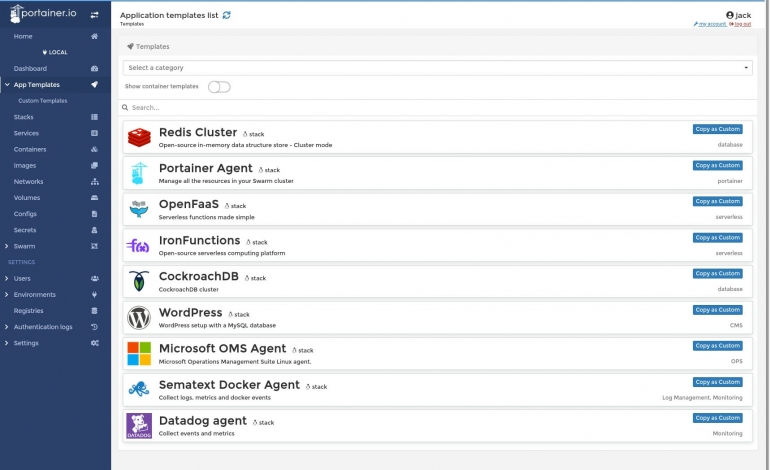Click the Secrets lock icon
The width and height of the screenshot is (770, 470).
pyautogui.click(x=94, y=230)
